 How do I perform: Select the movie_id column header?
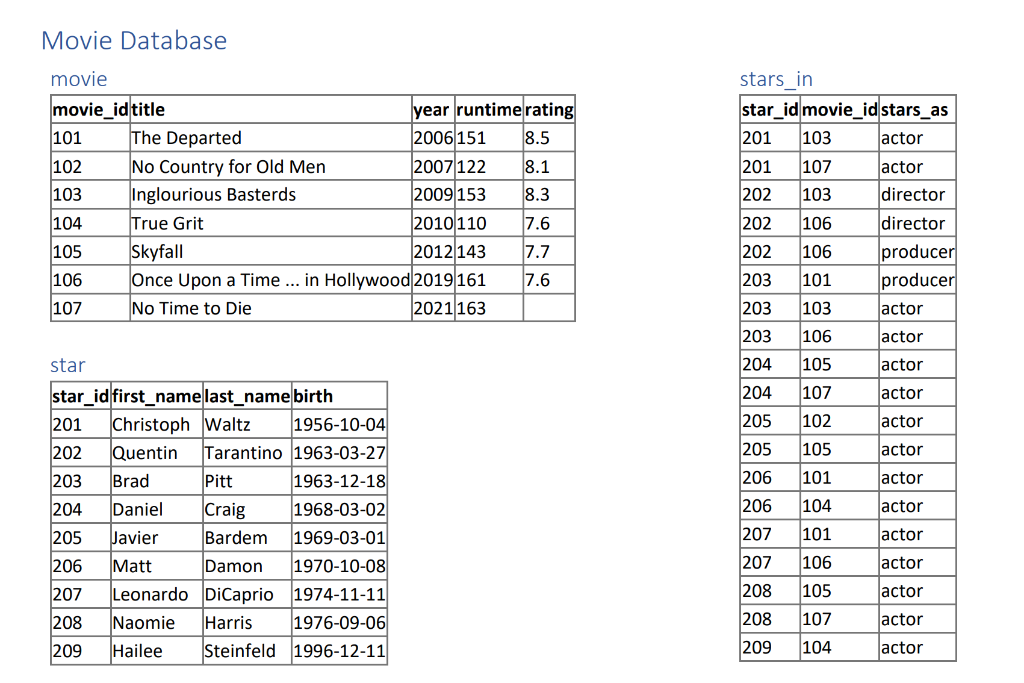(89, 109)
